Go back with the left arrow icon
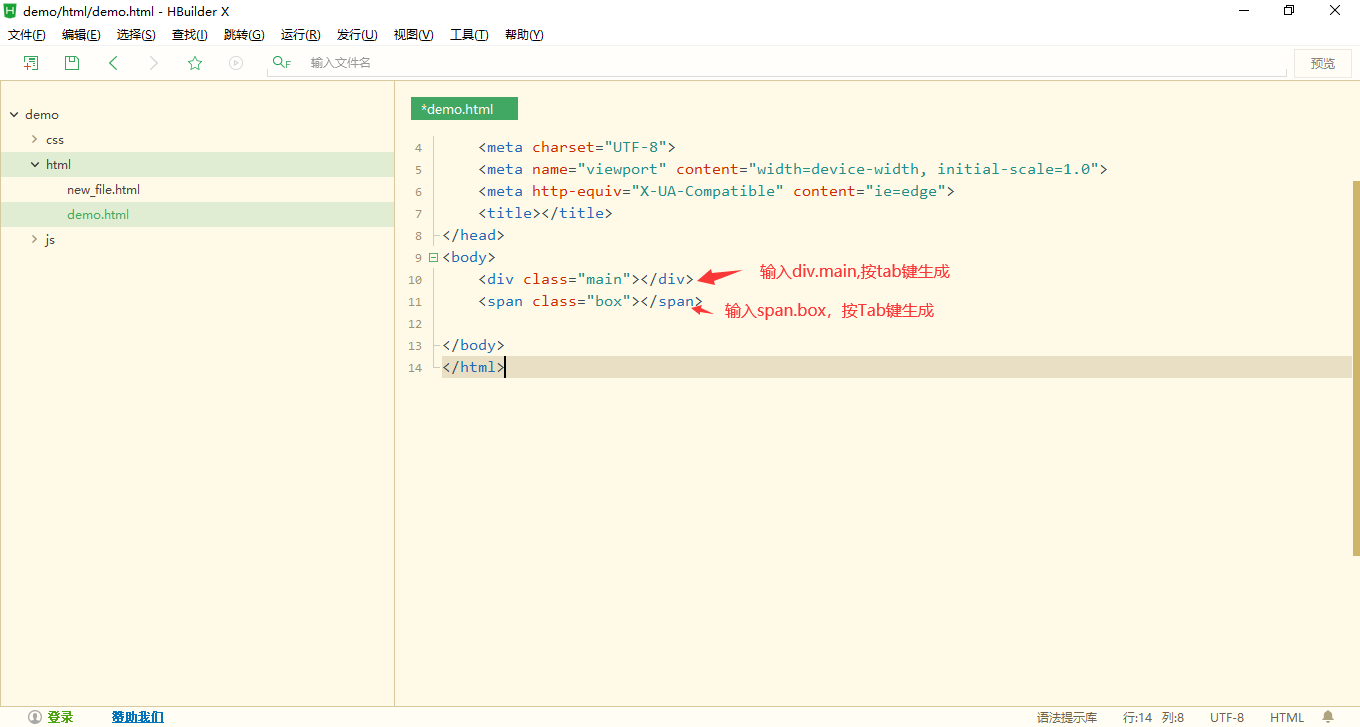 [x=113, y=63]
